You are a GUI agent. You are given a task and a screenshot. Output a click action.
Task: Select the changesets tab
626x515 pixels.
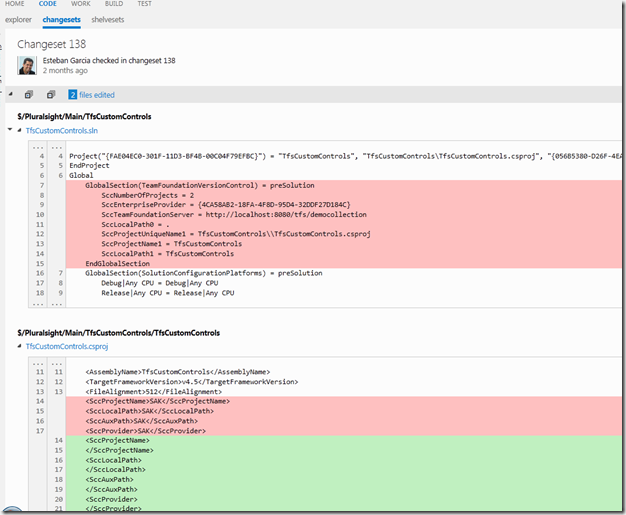point(61,20)
